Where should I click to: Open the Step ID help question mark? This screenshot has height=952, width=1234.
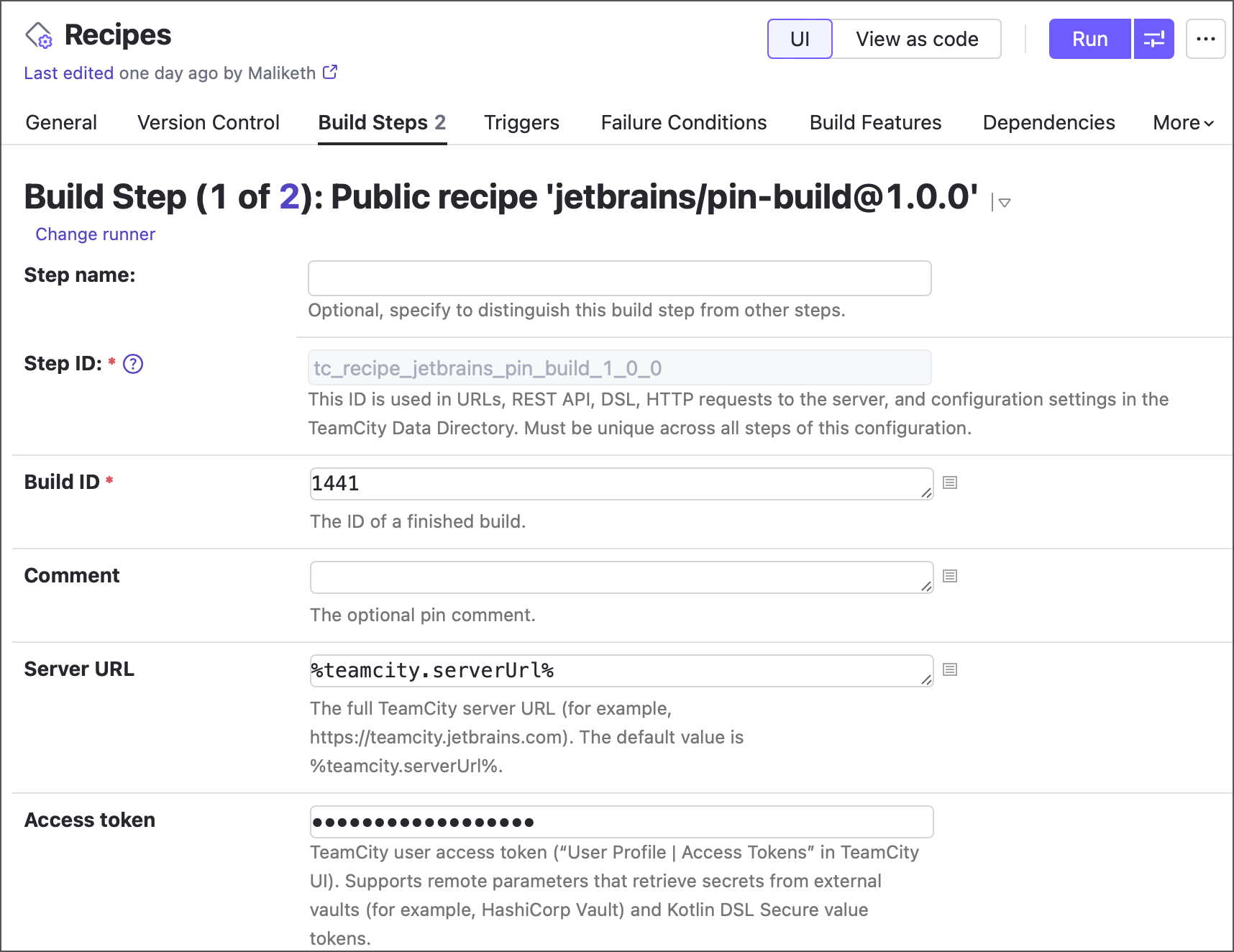point(132,364)
